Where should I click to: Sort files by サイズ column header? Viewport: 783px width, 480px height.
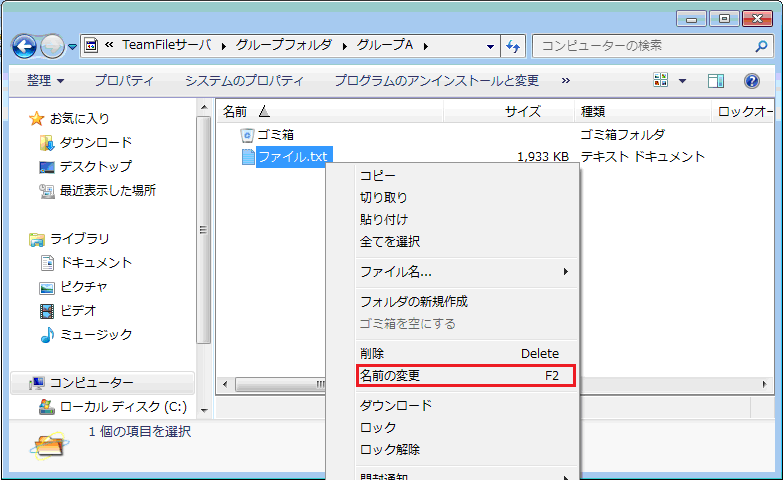(522, 111)
